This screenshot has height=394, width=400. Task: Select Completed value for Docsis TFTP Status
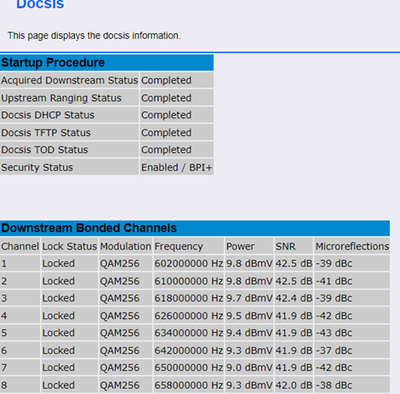(177, 133)
